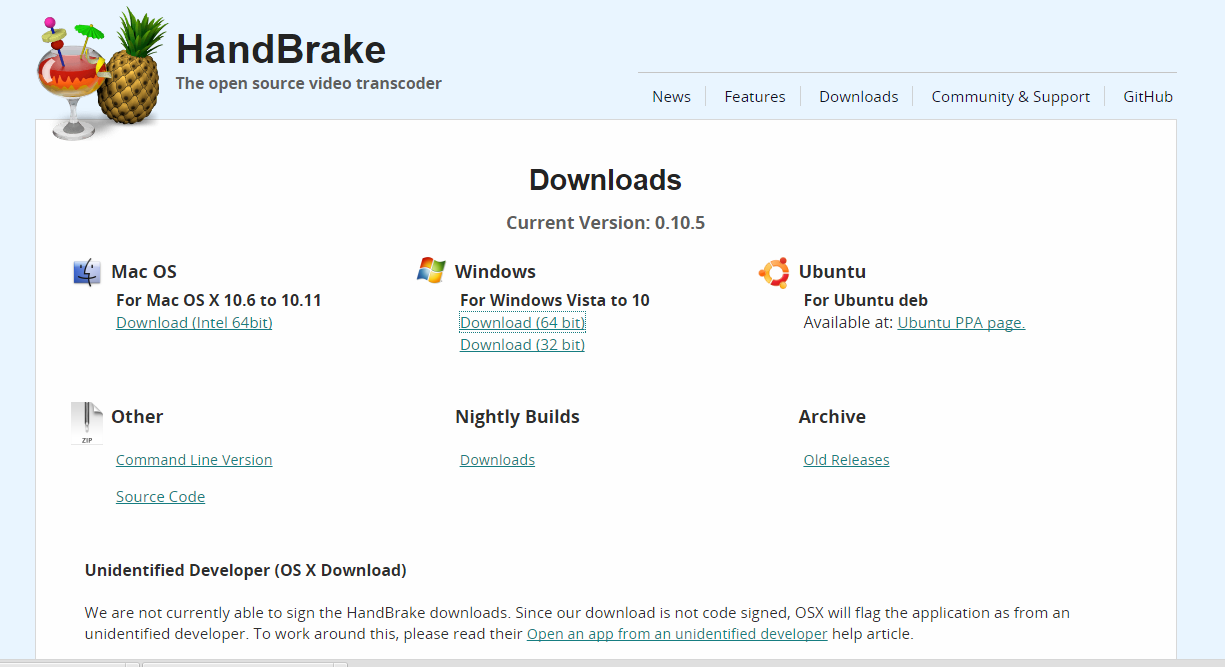Click 'For Windows Vista to 10' text

(x=555, y=300)
